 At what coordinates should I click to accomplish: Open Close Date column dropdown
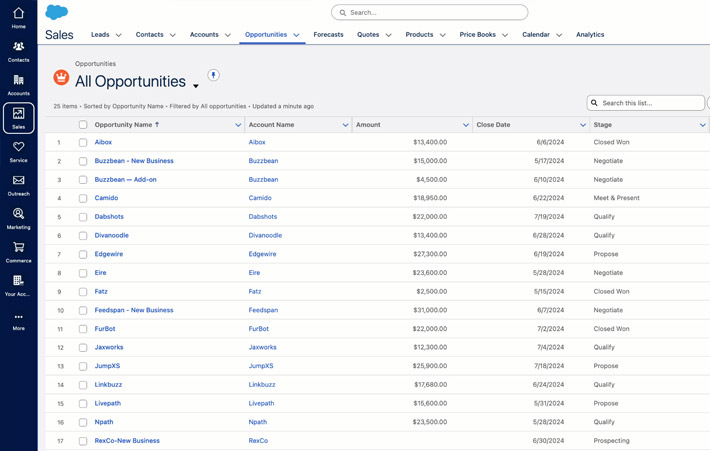click(583, 125)
